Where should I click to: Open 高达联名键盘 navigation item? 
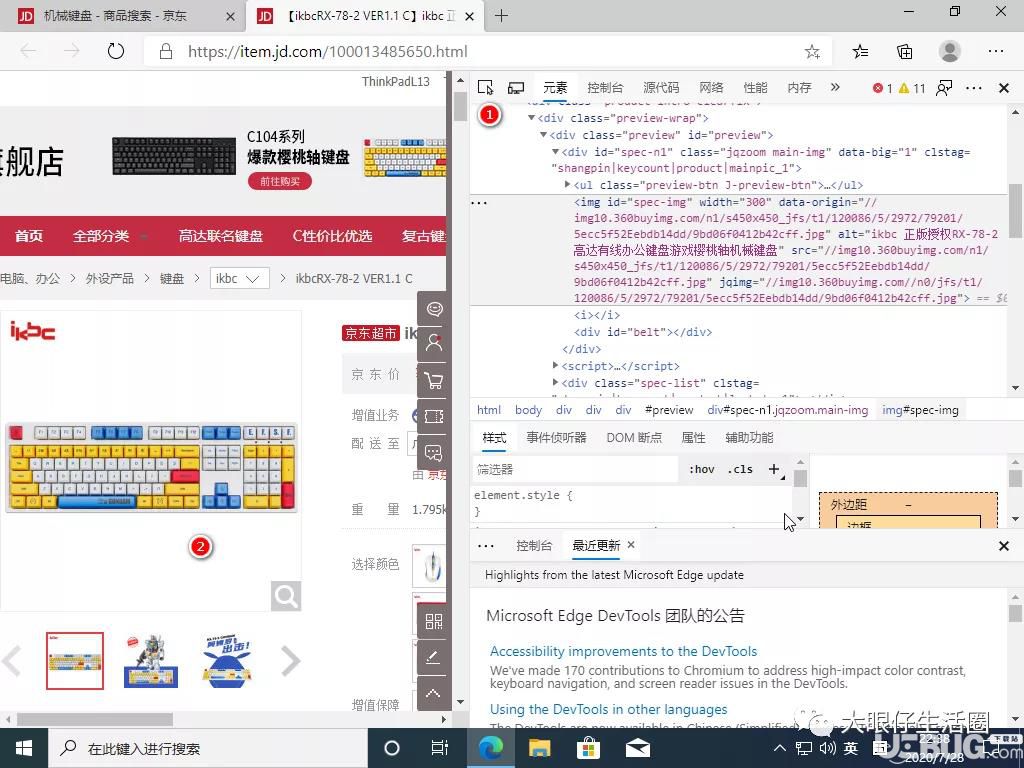pos(221,236)
